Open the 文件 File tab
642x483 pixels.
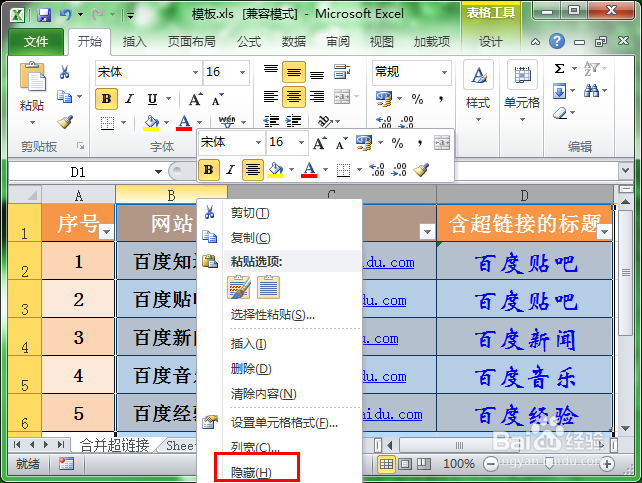point(36,41)
